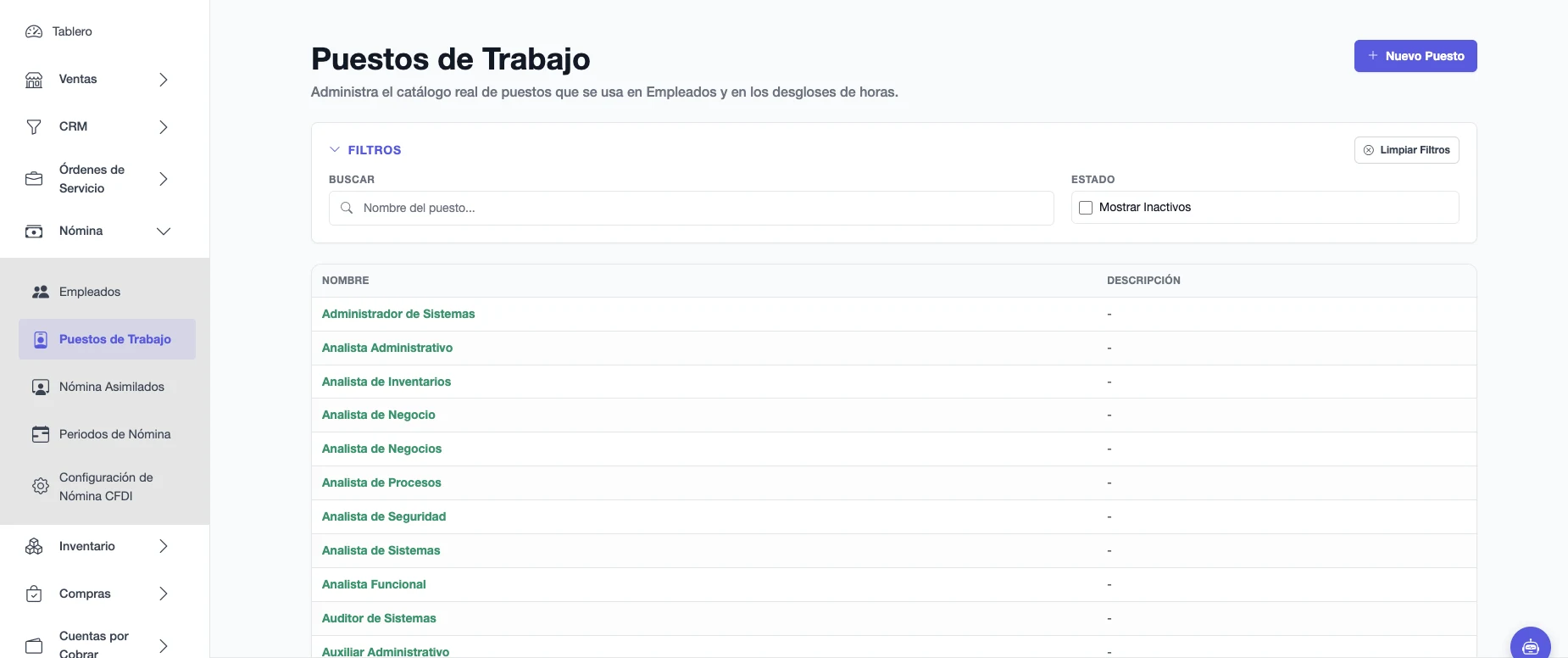The width and height of the screenshot is (1568, 658).
Task: Click the plus icon in Nuevo Puesto
Action: [x=1372, y=56]
